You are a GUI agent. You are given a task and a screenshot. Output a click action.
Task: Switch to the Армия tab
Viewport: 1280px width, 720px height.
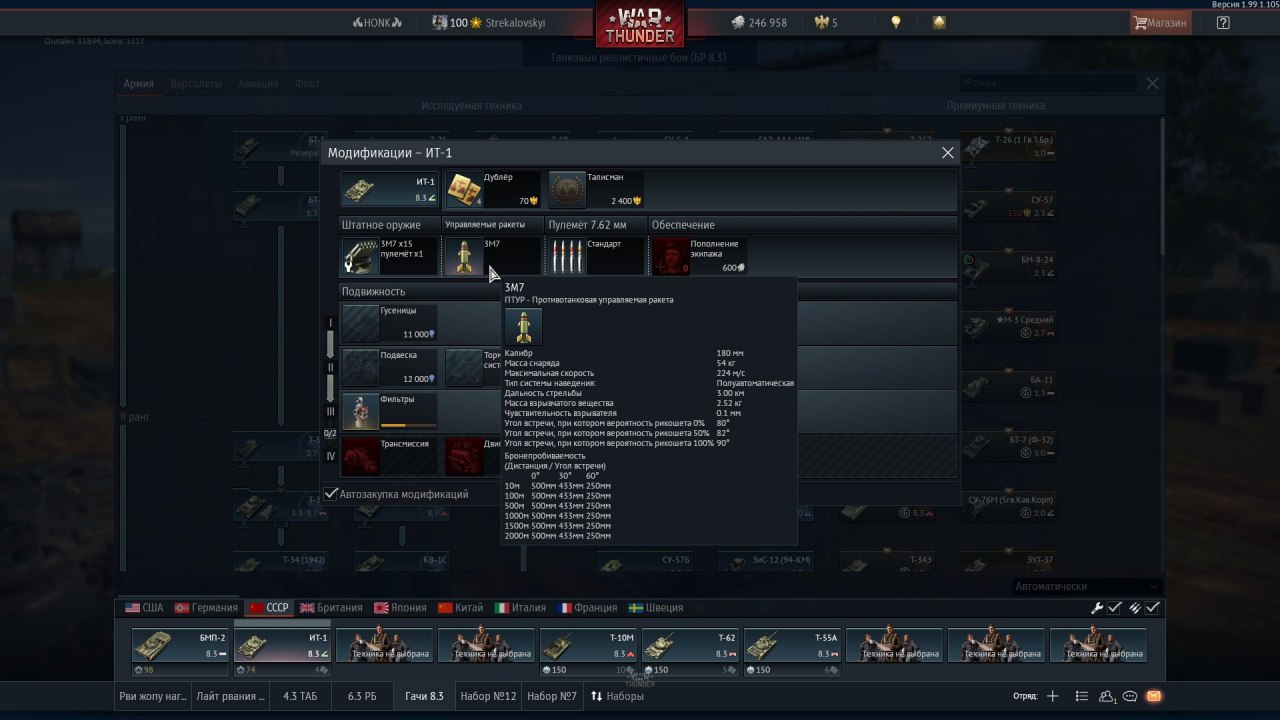coord(138,84)
